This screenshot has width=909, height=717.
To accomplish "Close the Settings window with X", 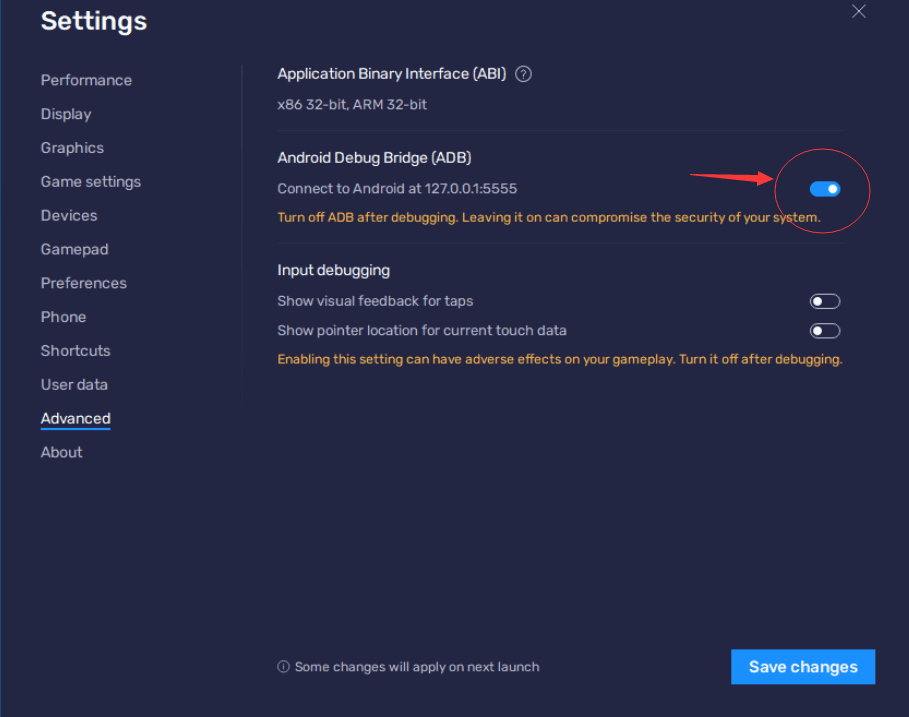I will [859, 12].
